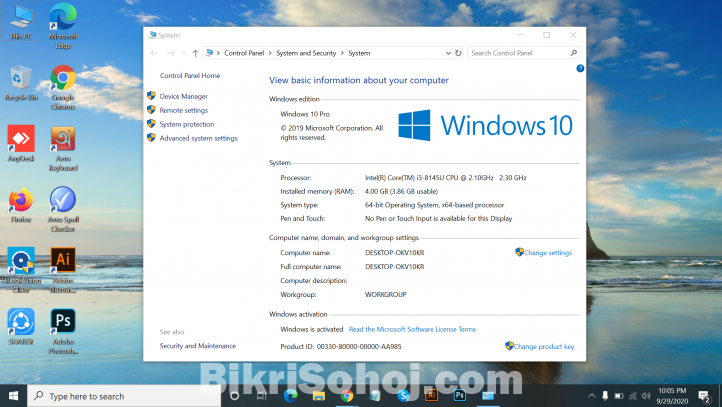Expand chevron after System and Security
Image resolution: width=722 pixels, height=407 pixels.
point(342,53)
